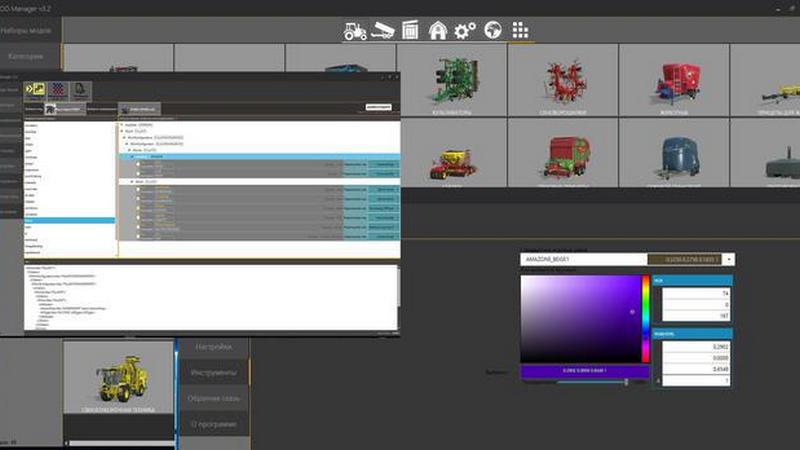Screen dimensions: 800x450
Task: Click the yellow arrow tool icon in editor window
Action: pos(36,89)
